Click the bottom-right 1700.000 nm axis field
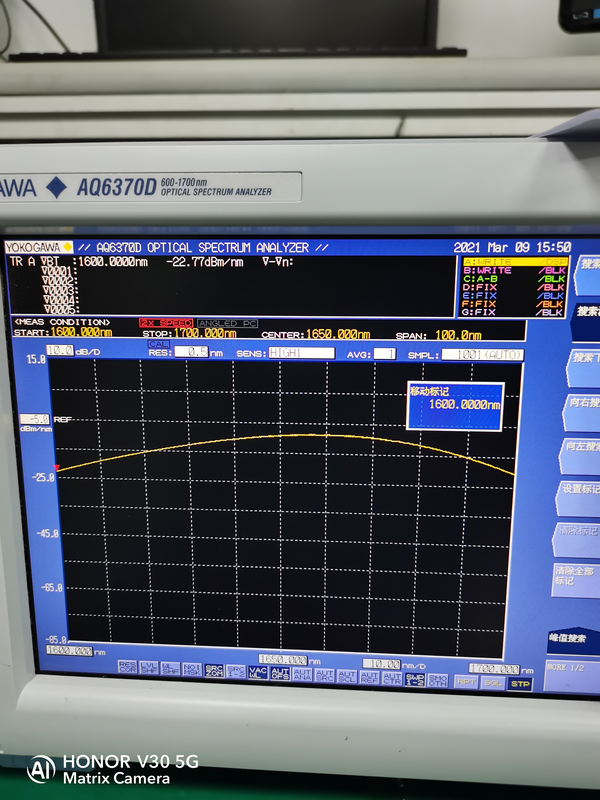 (494, 668)
